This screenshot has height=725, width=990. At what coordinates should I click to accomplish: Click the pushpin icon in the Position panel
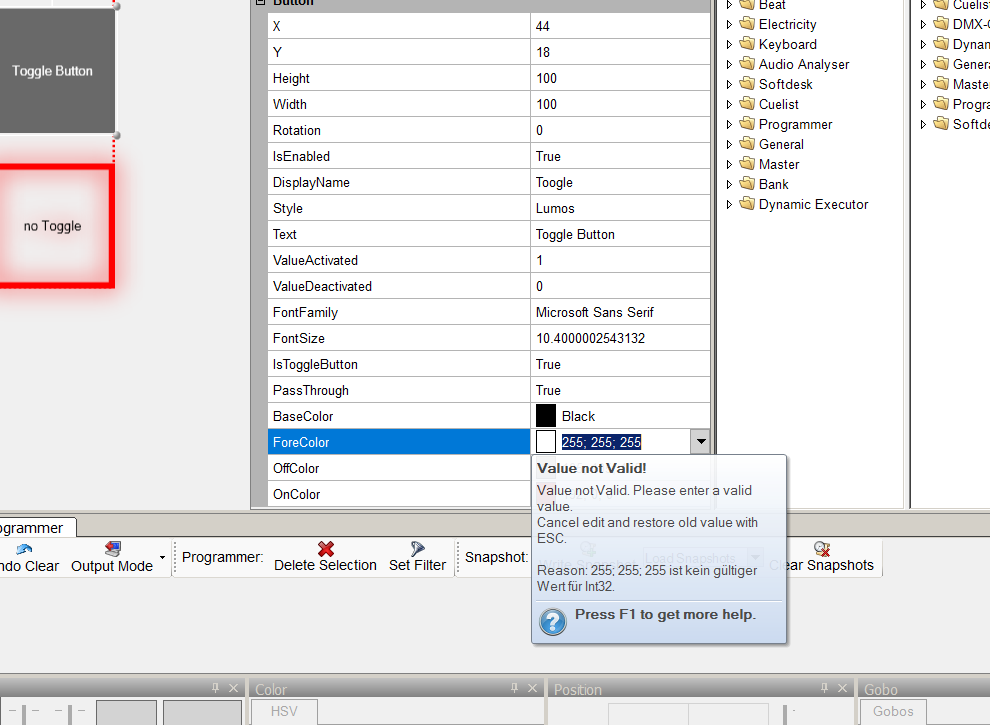[x=823, y=688]
